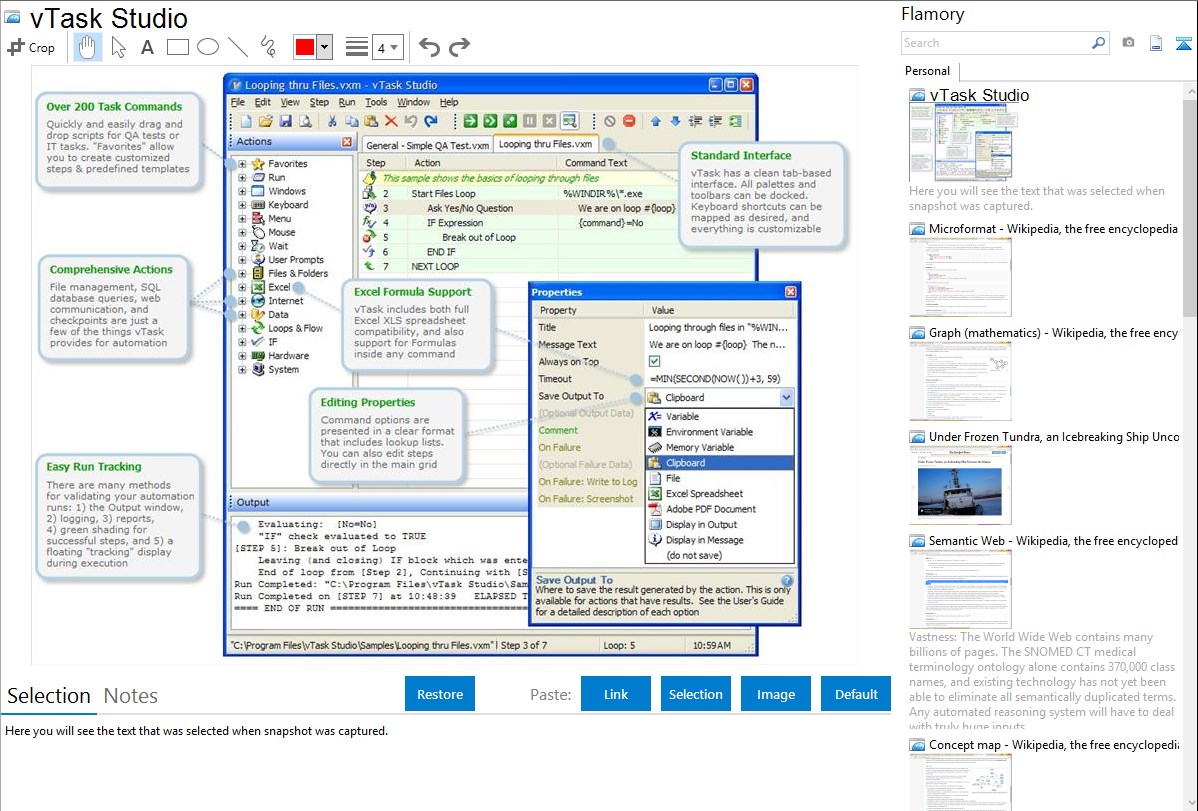Click the camera snapshot icon

tap(1128, 43)
